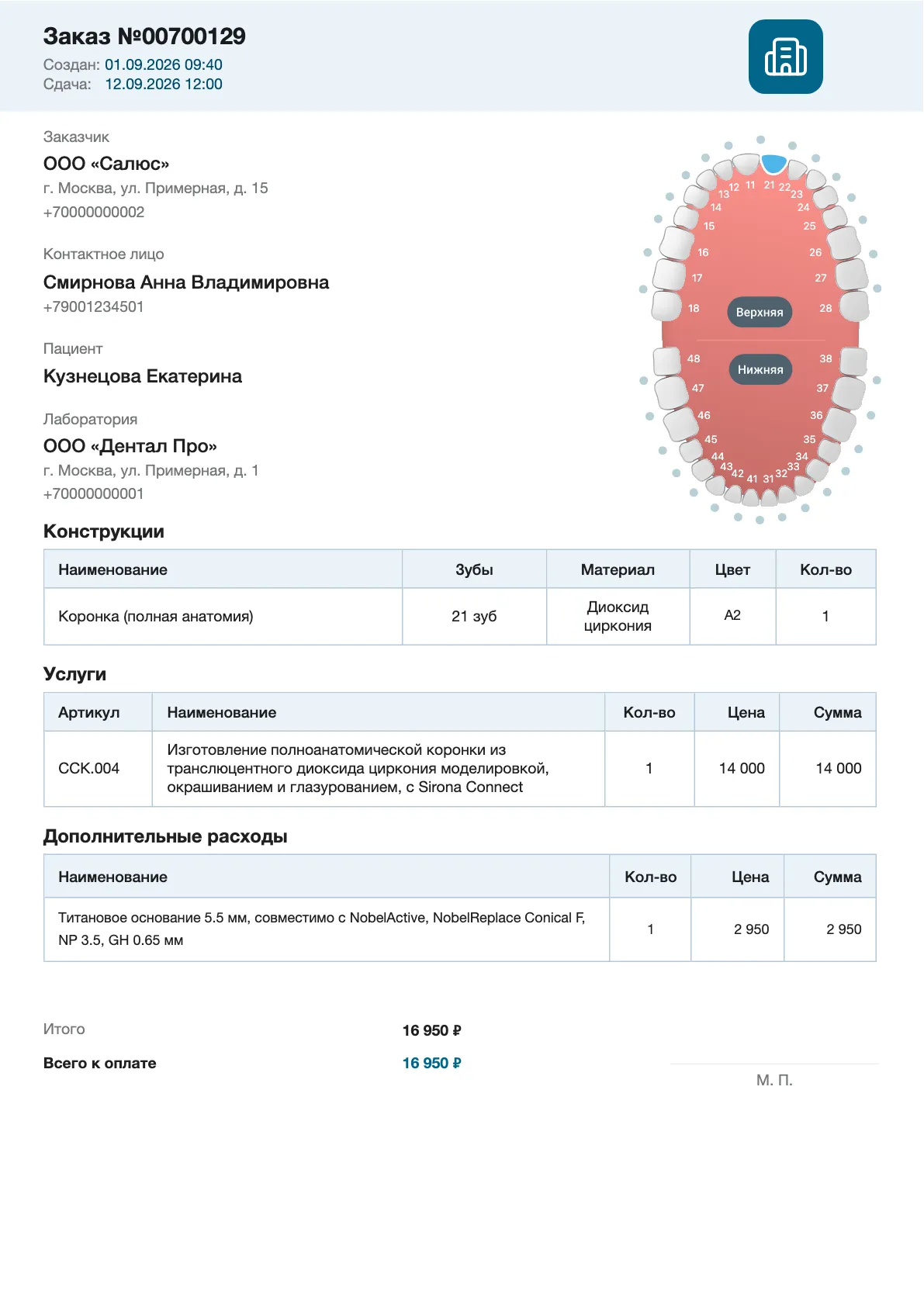Screen dimensions: 924x1308
Task: Click creation date 01.09.2026 09:40
Action: [164, 64]
